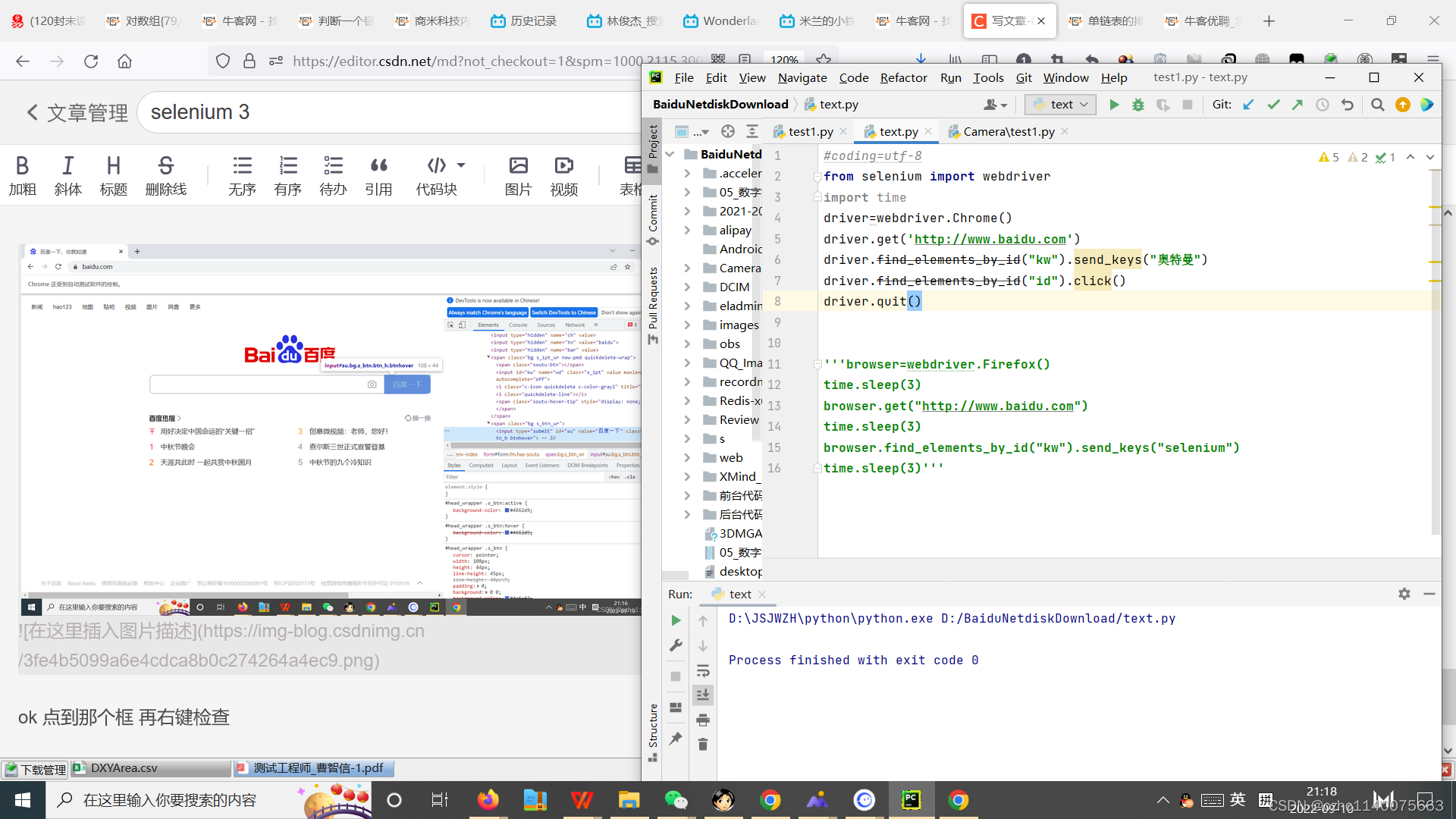Close the text.py editor tab
The width and height of the screenshot is (1456, 819).
click(x=928, y=132)
